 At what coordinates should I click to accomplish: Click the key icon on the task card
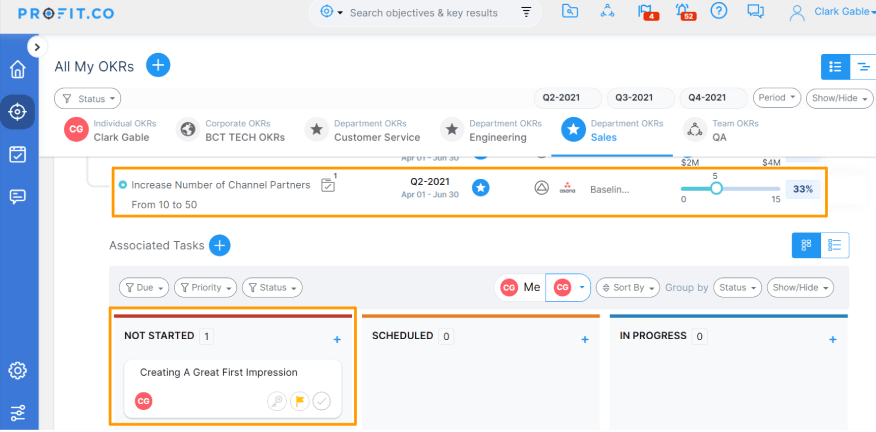point(277,401)
